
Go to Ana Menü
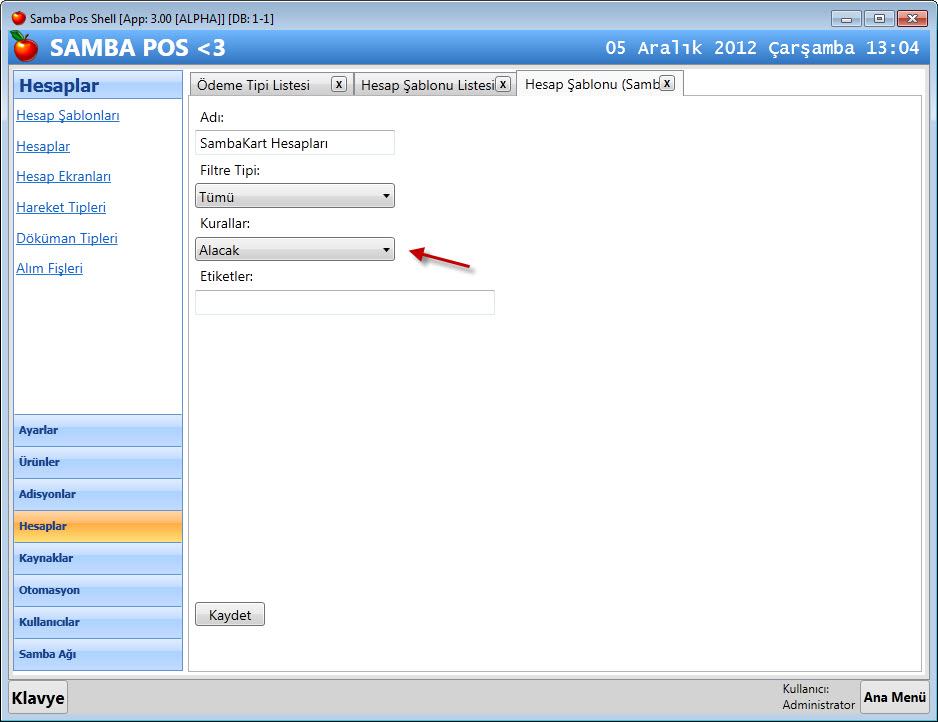pyautogui.click(x=895, y=697)
